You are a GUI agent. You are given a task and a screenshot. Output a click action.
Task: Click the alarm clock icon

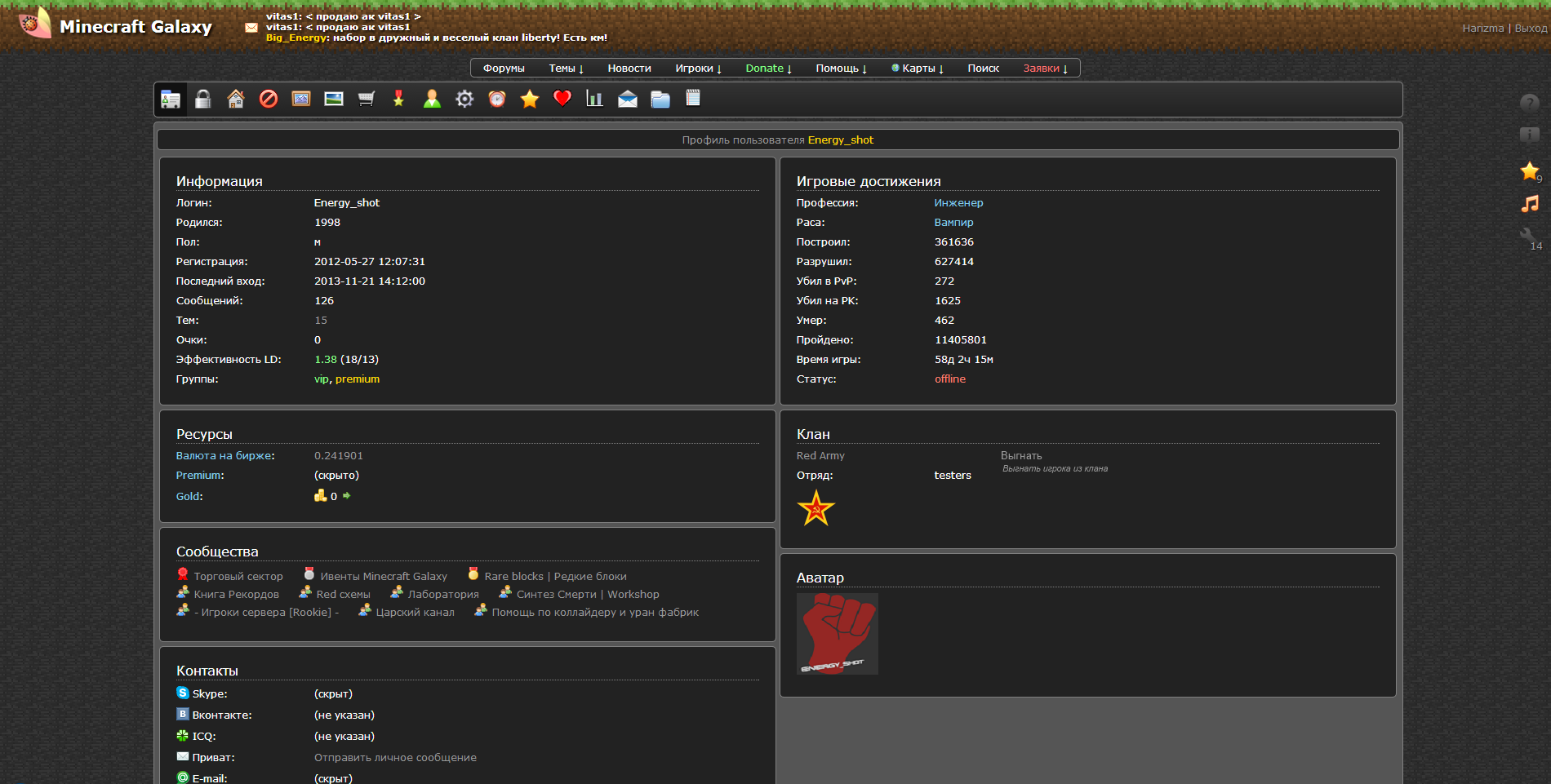pyautogui.click(x=497, y=100)
